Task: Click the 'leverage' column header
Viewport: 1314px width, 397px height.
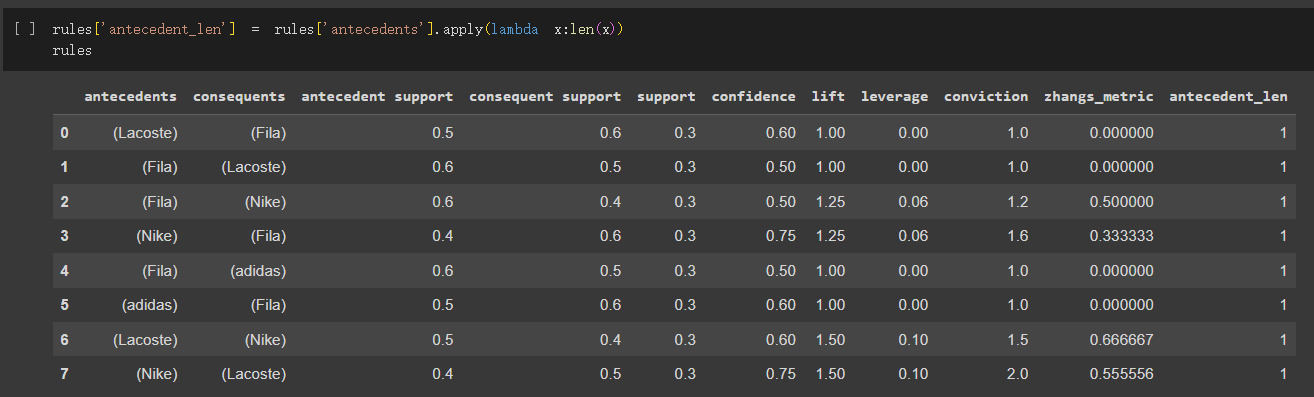Action: coord(894,97)
